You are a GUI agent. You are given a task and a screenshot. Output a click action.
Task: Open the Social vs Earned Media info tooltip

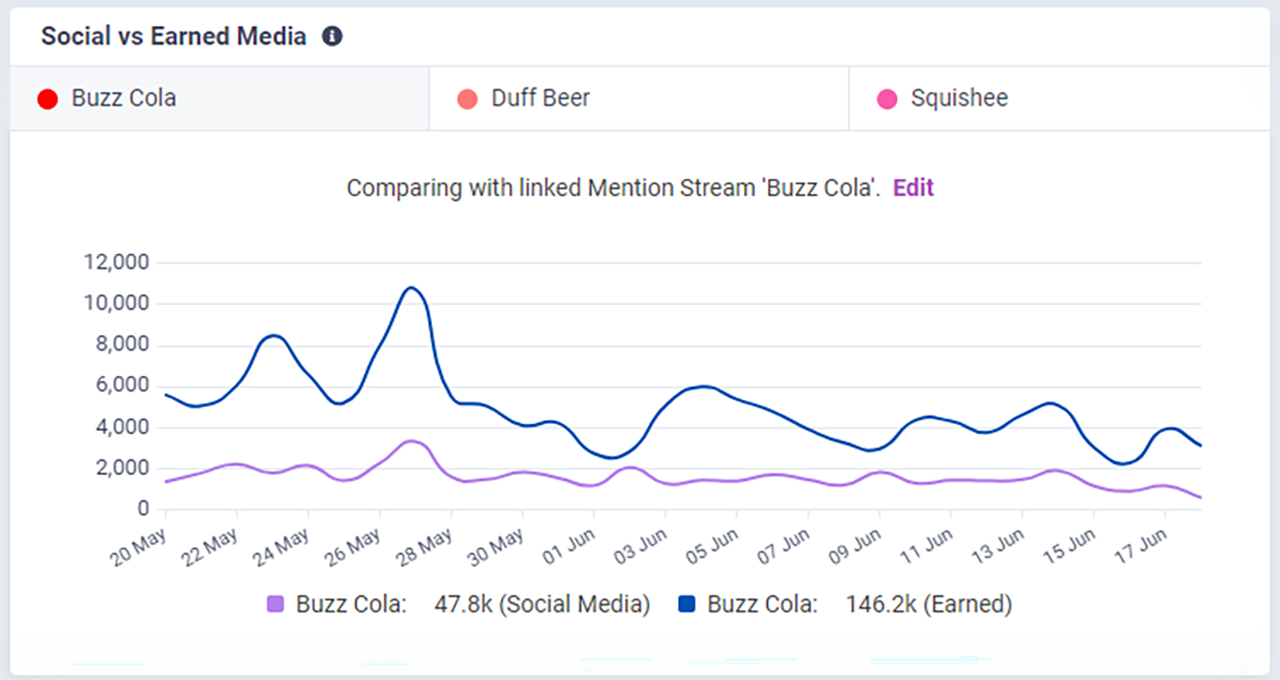tap(331, 36)
